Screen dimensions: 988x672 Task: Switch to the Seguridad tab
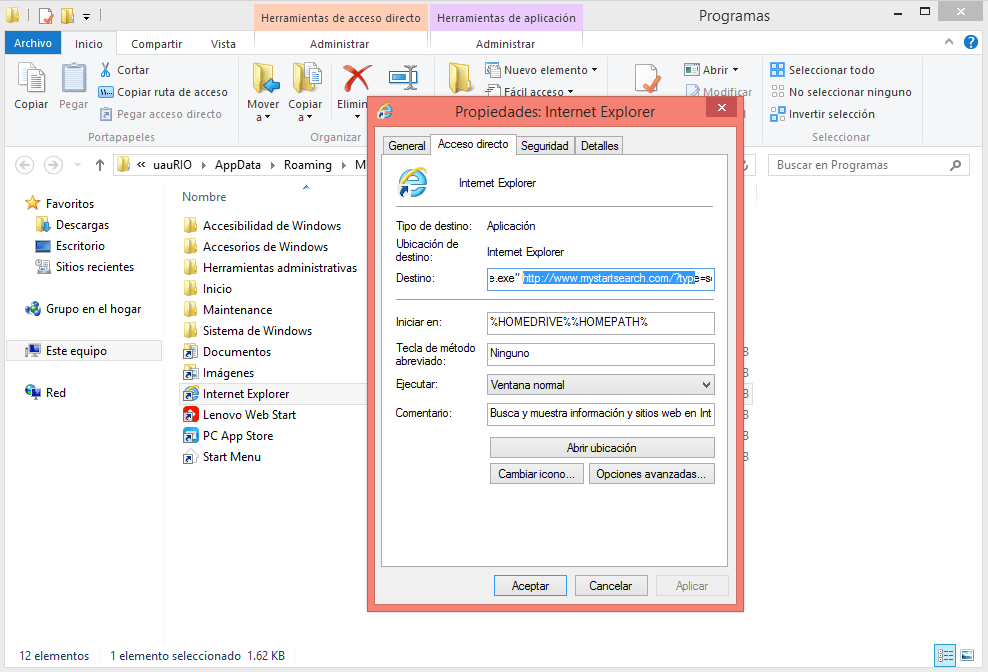(x=544, y=146)
